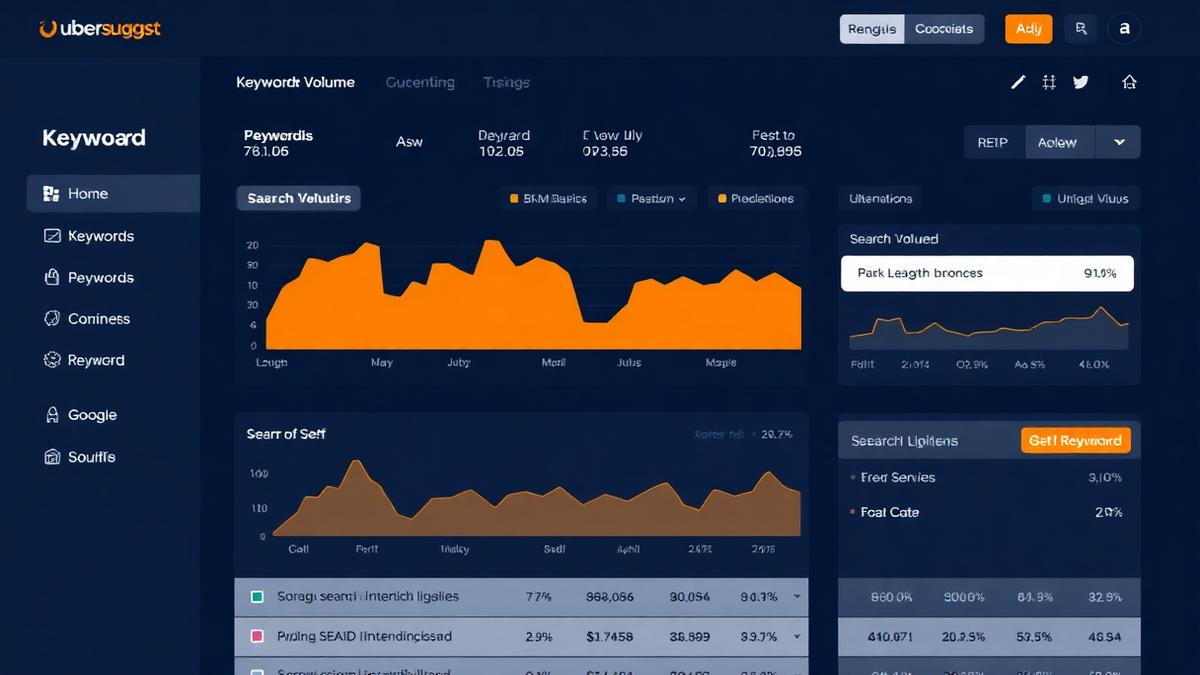Open the user avatar in the top-right corner

[1124, 29]
